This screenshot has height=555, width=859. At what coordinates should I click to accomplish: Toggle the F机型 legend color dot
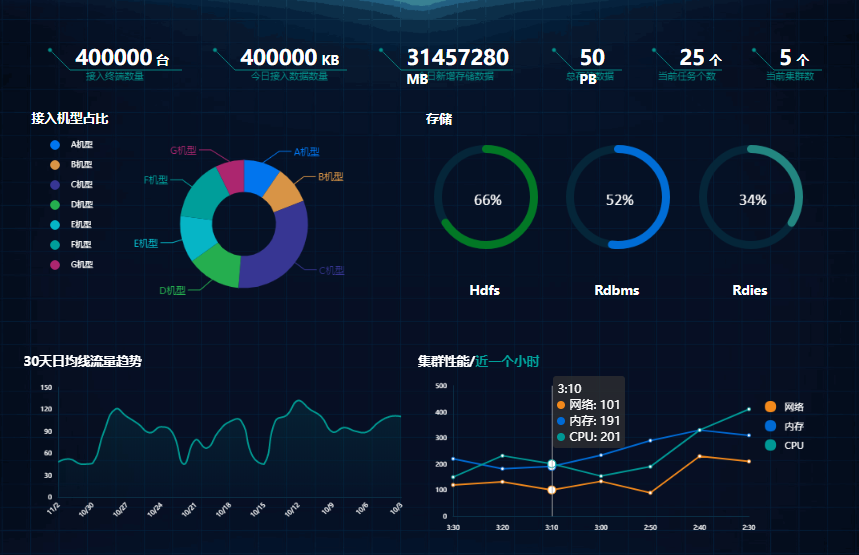(55, 244)
